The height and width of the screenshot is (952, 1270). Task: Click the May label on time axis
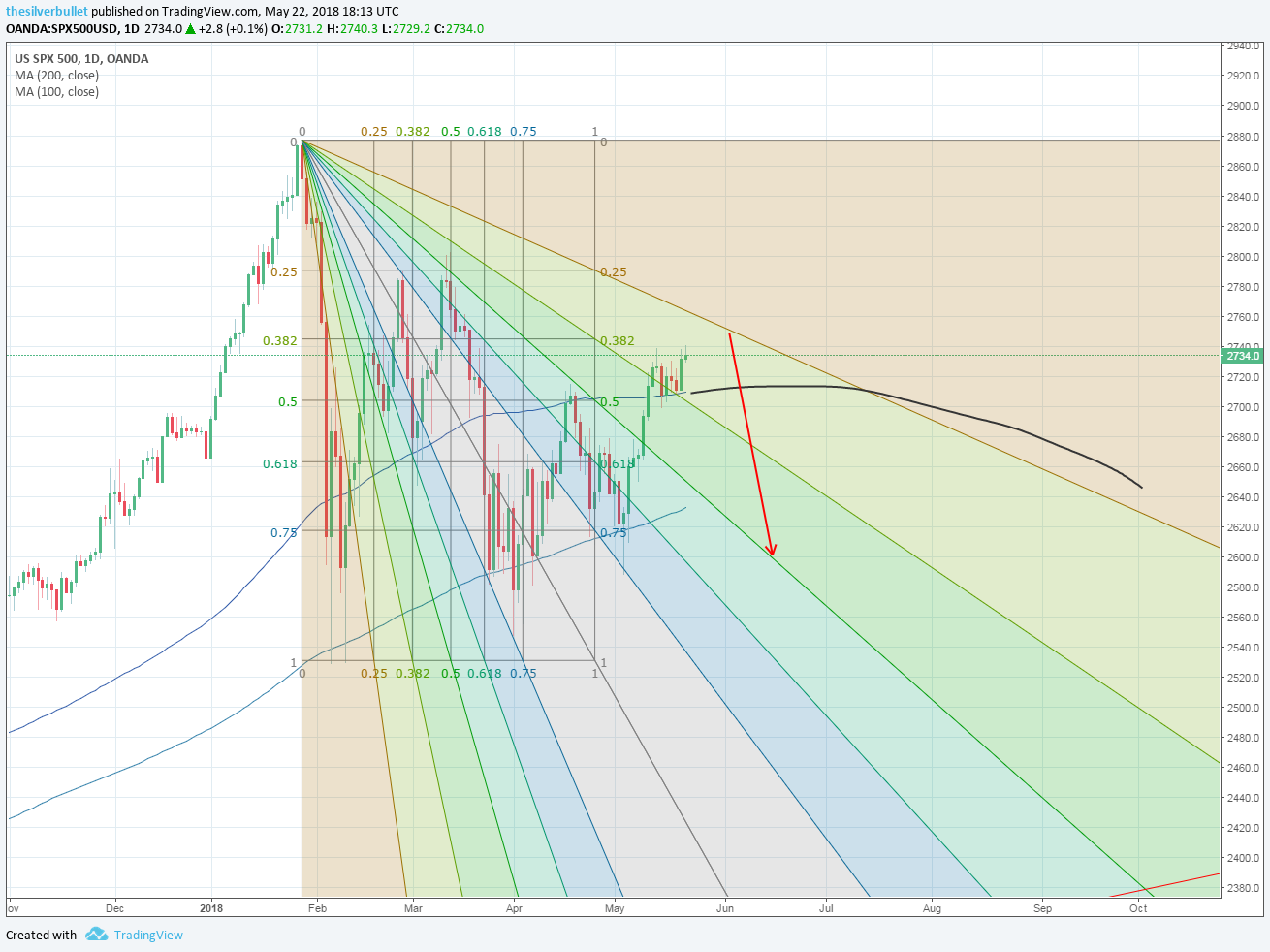click(x=615, y=908)
